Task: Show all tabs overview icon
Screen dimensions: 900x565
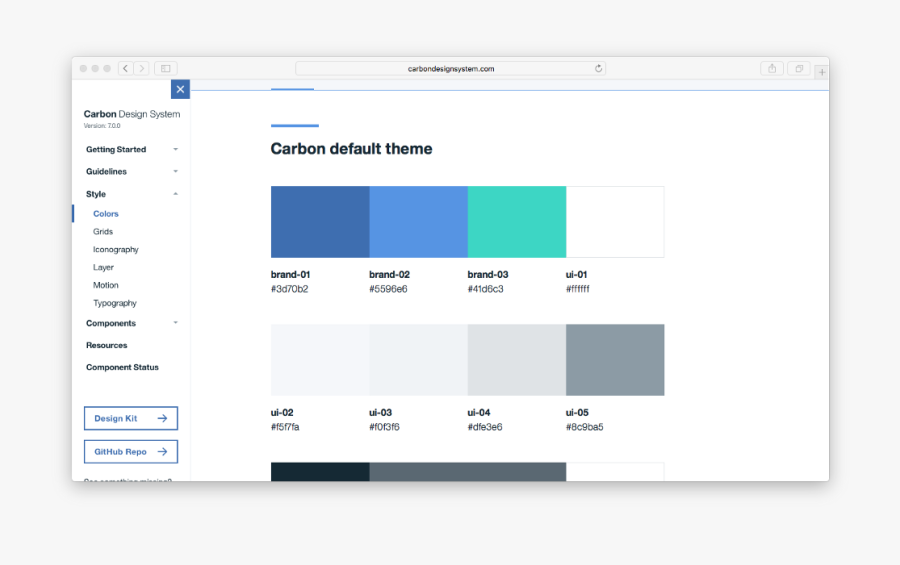Action: [799, 69]
